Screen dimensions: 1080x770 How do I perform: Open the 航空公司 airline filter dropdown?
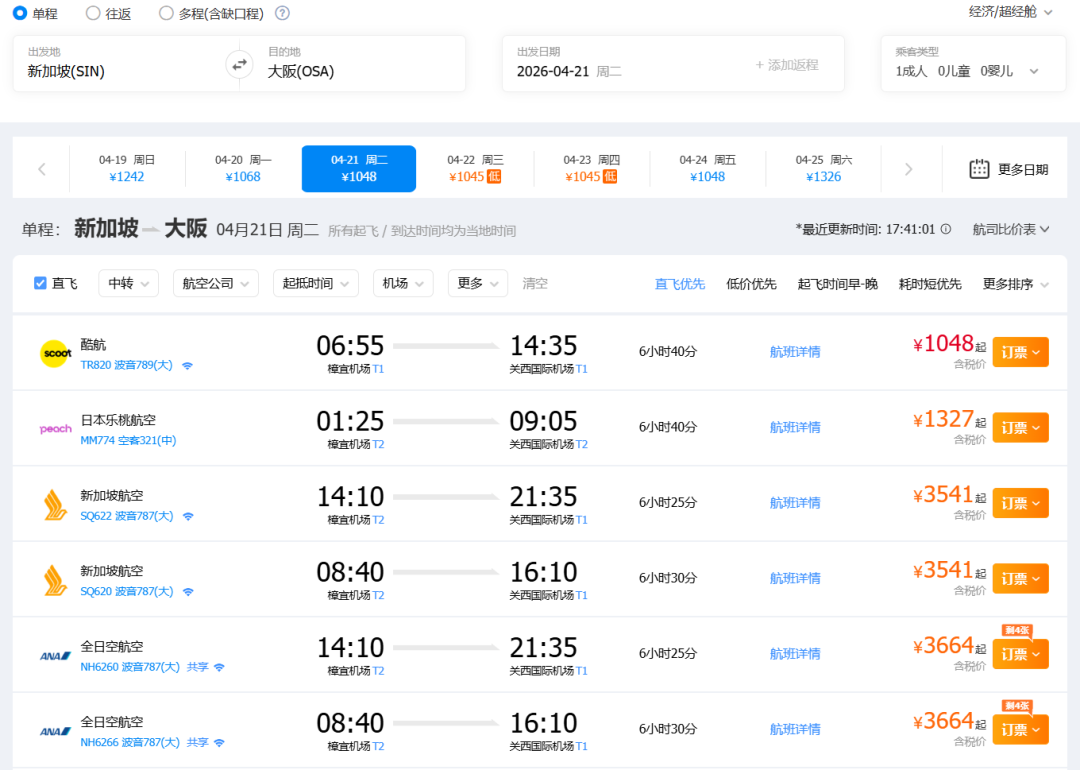pos(215,283)
